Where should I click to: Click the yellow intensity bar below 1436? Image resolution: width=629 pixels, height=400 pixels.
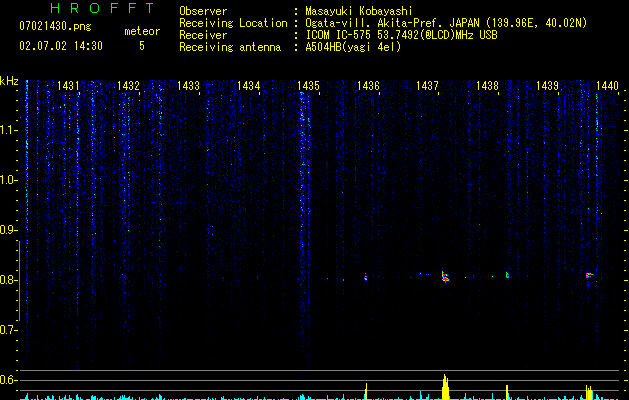366,391
